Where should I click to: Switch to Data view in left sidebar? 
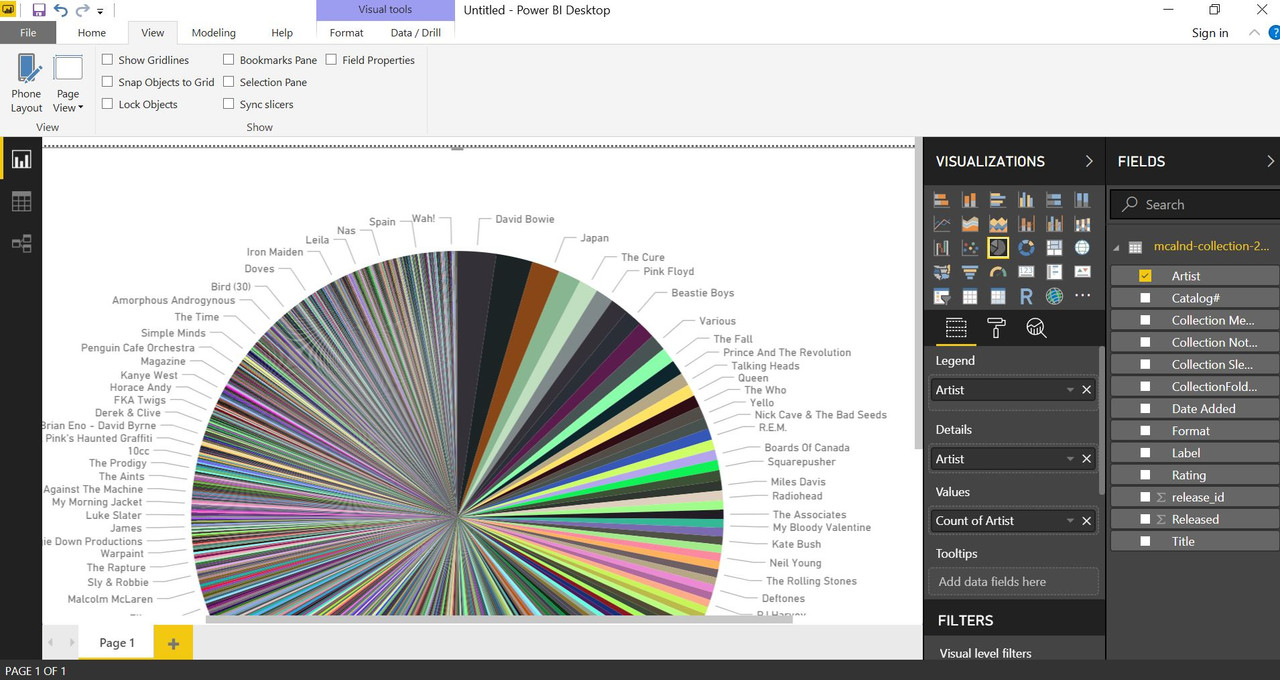point(21,202)
